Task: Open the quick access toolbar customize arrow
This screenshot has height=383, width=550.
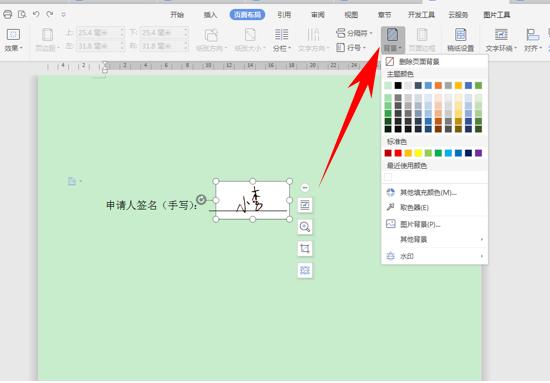Action: (63, 15)
